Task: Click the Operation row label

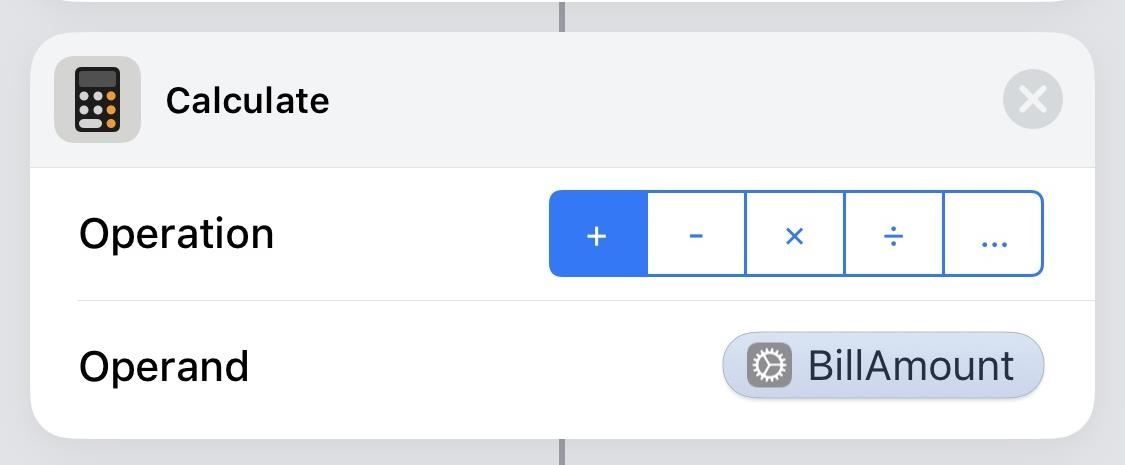Action: point(176,234)
